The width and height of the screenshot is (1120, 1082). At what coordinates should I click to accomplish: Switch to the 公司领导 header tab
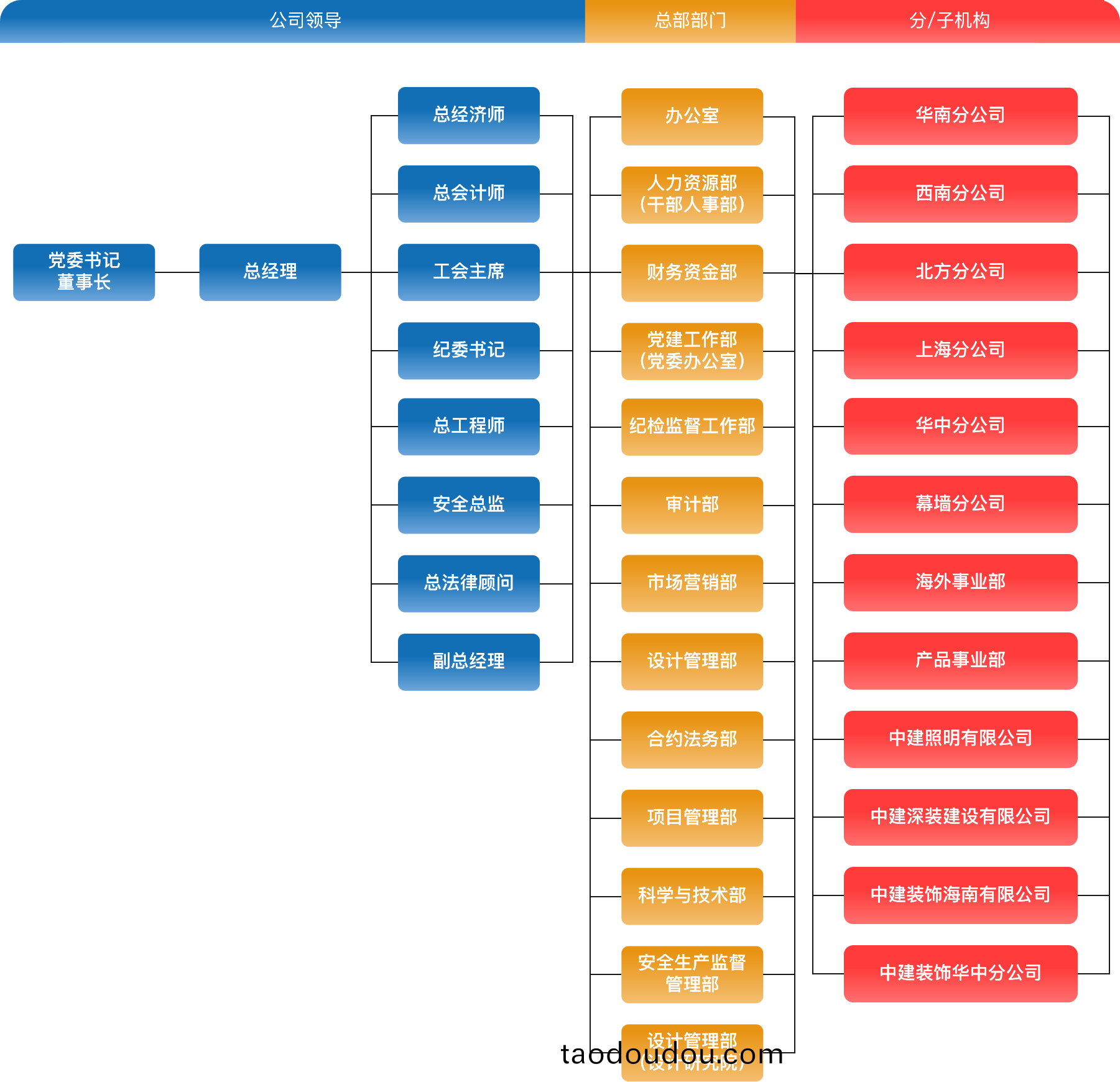coord(305,21)
